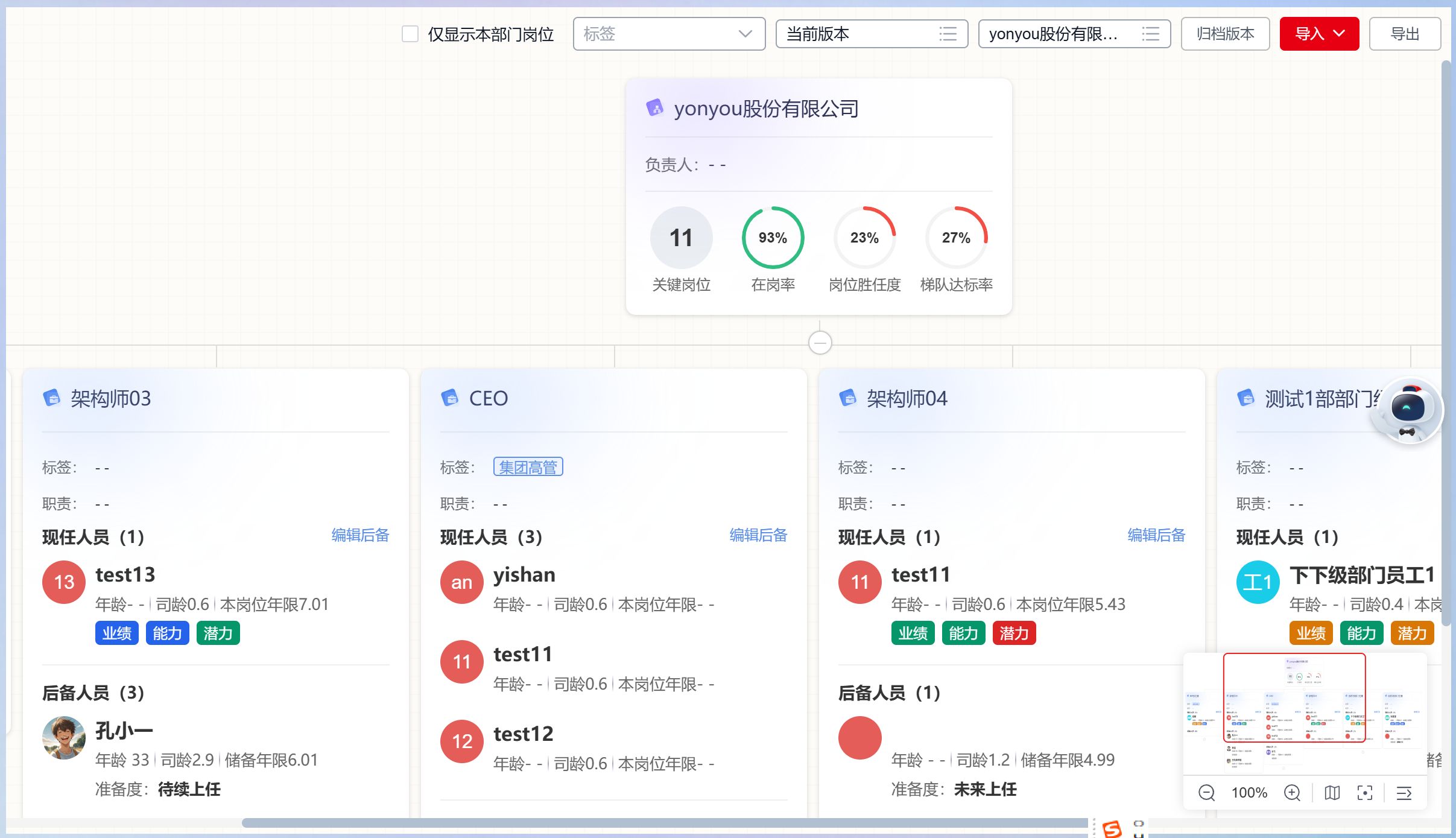Image resolution: width=1456 pixels, height=838 pixels.
Task: Click the horizontal scrollbar at the bottom
Action: (665, 823)
